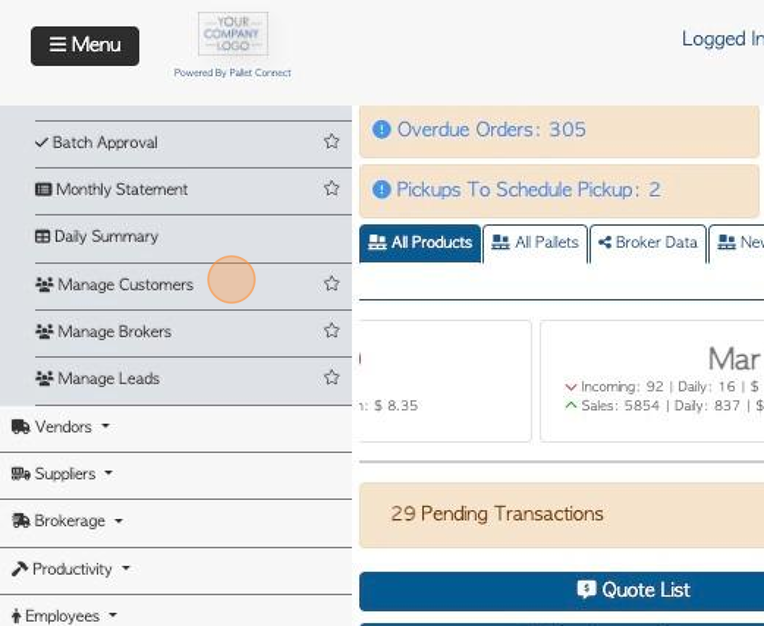Star the Monthly Statement entry

(x=331, y=189)
